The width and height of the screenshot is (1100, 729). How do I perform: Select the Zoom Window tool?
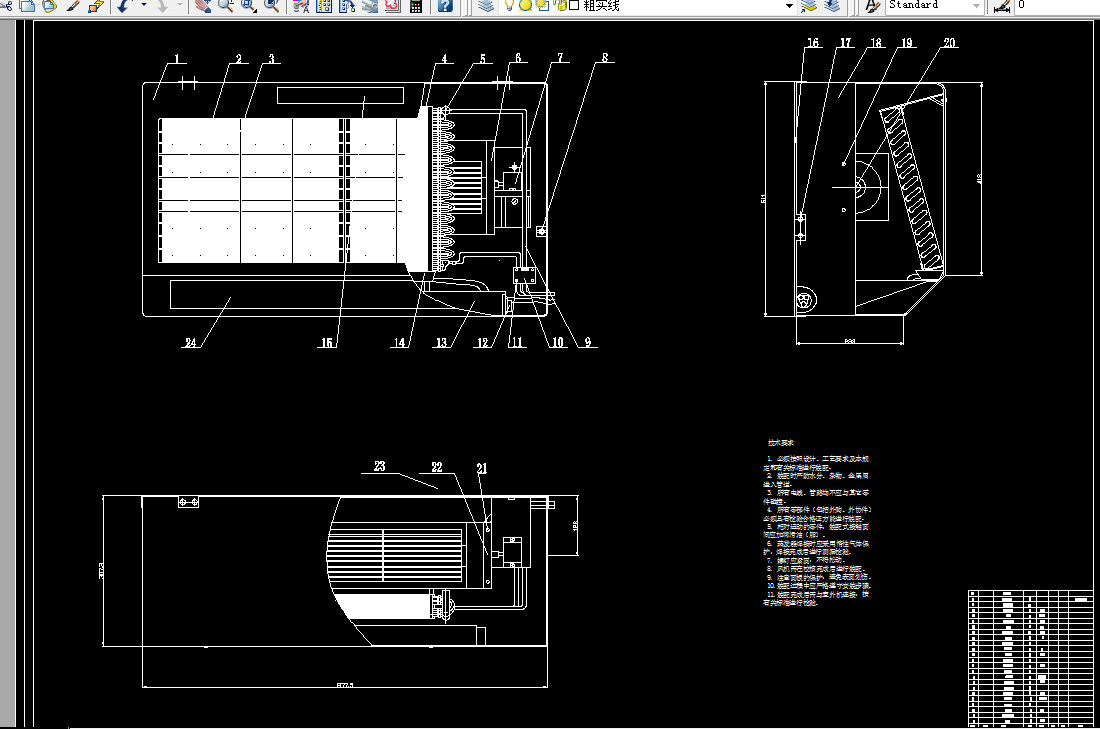248,5
